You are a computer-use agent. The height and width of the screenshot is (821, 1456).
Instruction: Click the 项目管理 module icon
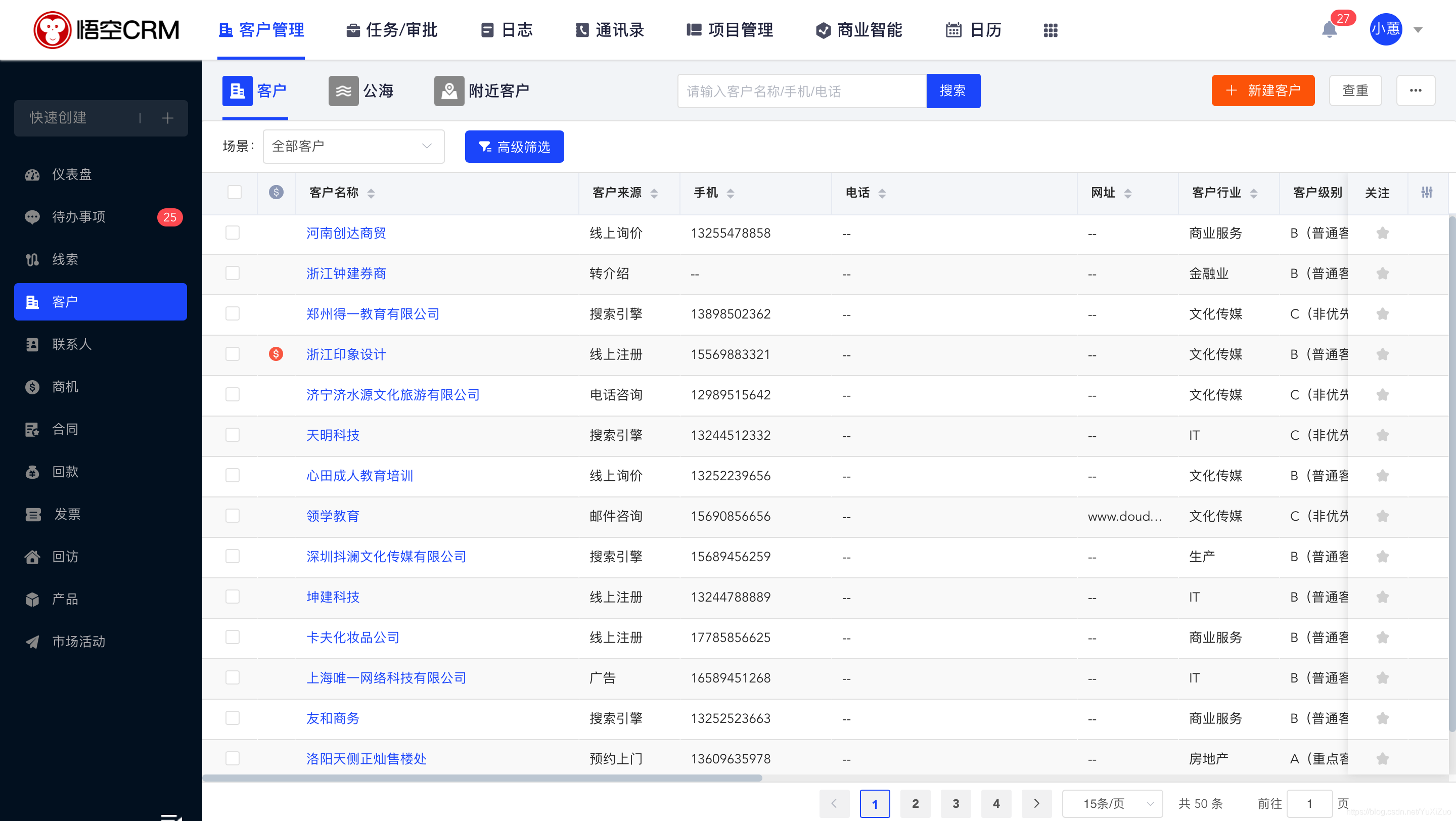click(697, 30)
